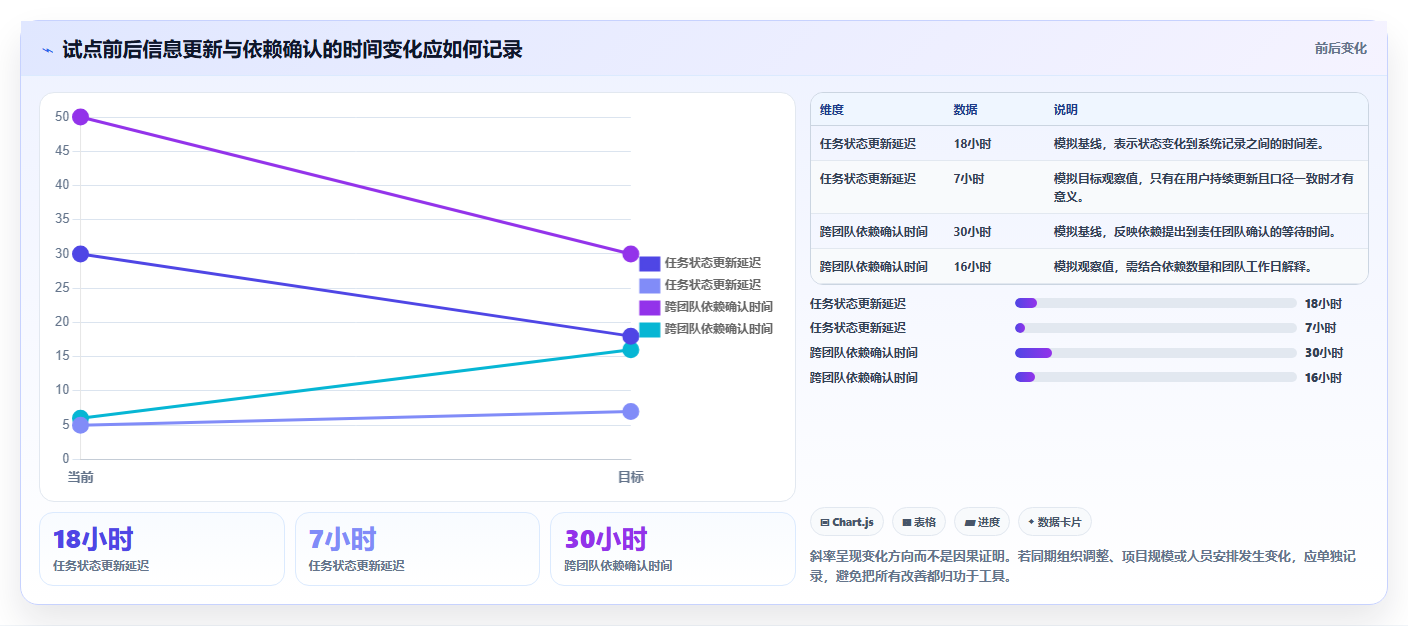Click the 18小时 value right of progress bars
Viewport: 1408px width, 626px height.
1323,304
